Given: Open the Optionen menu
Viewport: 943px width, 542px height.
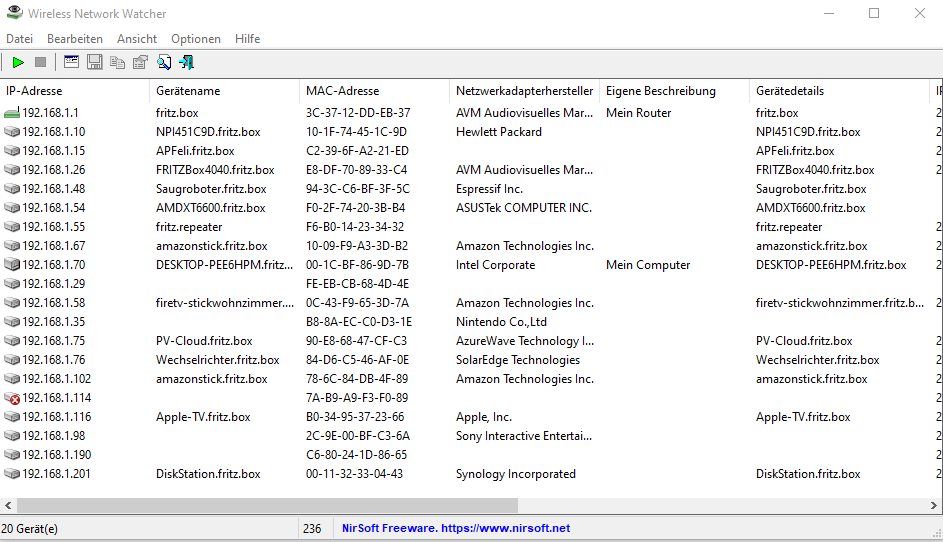Looking at the screenshot, I should (195, 39).
